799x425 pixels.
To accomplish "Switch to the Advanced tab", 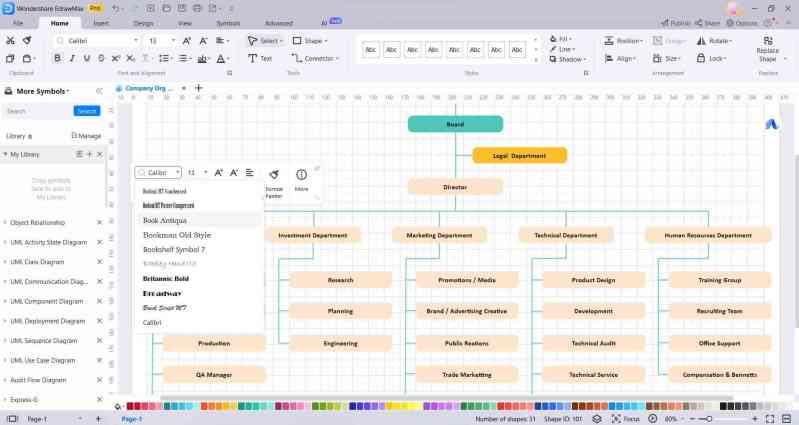I will coord(279,23).
